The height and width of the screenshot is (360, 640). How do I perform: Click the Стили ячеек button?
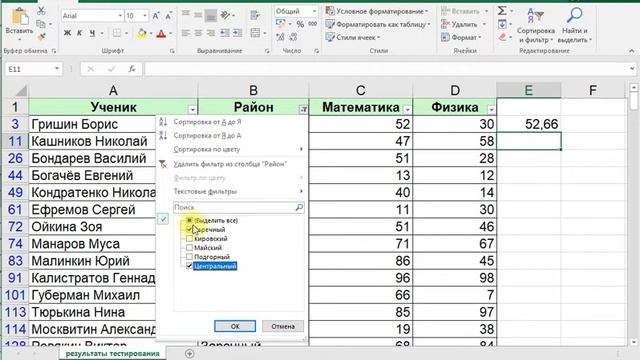pos(353,38)
